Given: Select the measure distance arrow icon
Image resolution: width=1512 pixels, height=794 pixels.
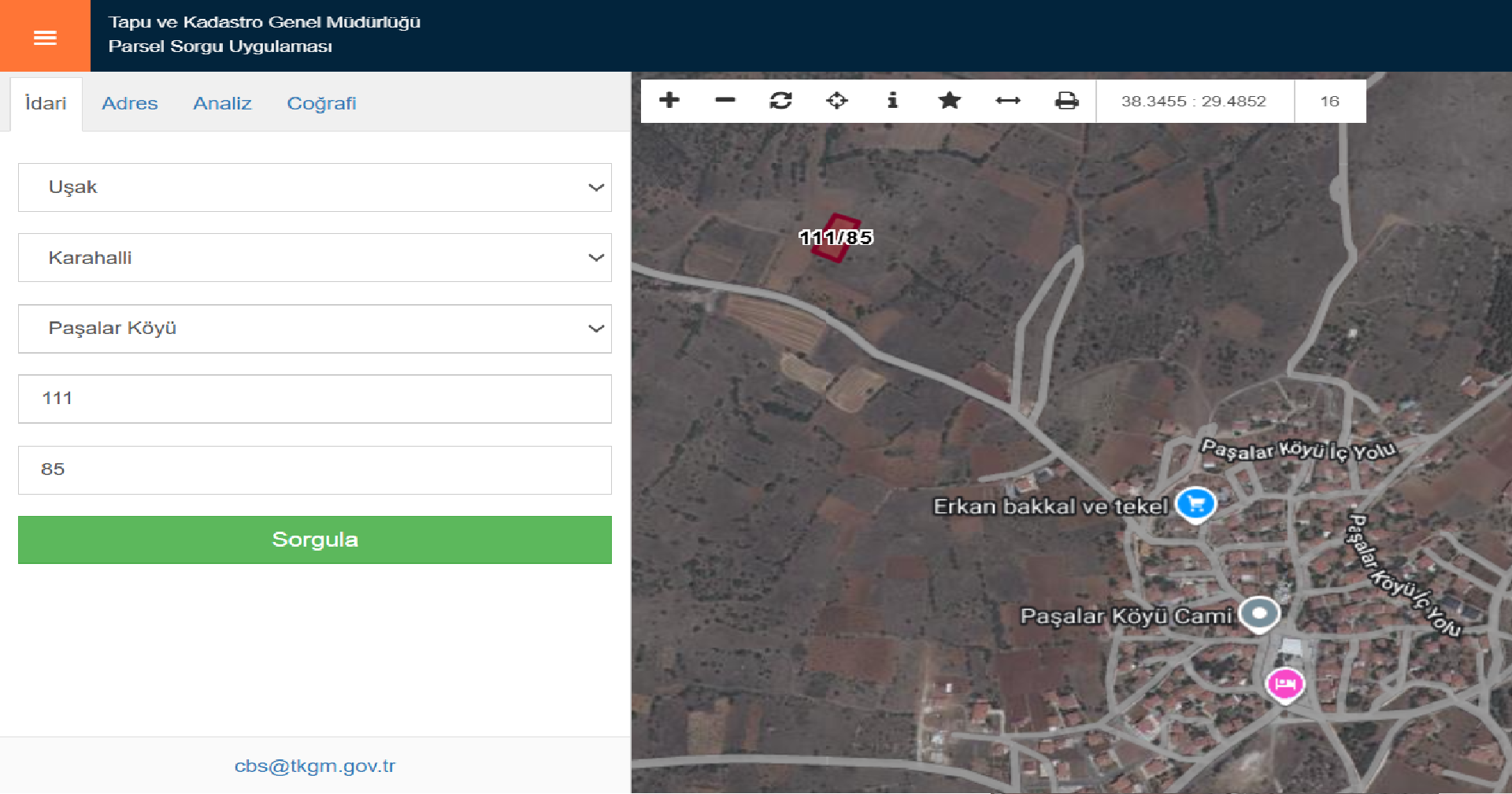Looking at the screenshot, I should click(x=1008, y=100).
